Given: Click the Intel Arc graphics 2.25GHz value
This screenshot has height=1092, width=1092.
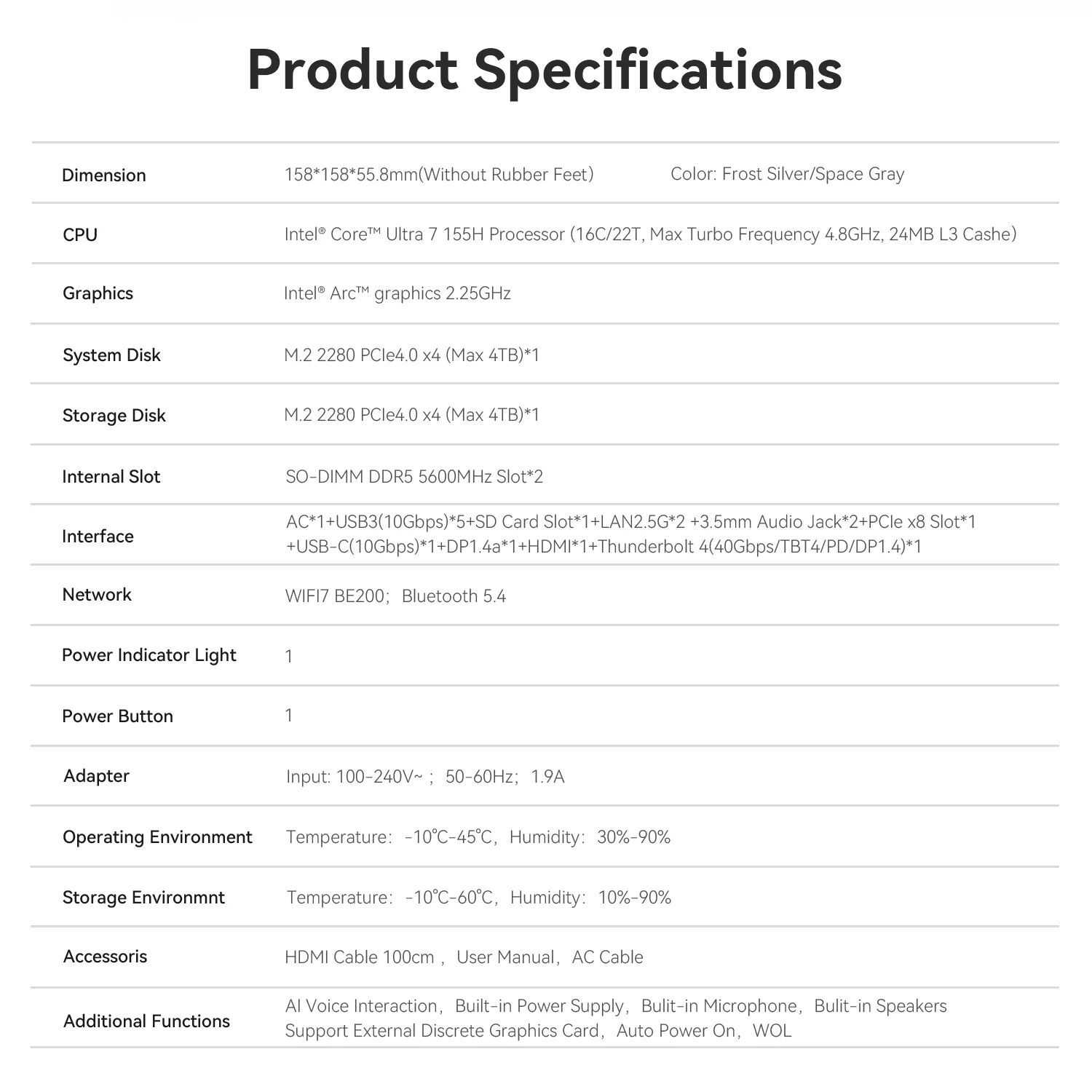Looking at the screenshot, I should pyautogui.click(x=397, y=293).
